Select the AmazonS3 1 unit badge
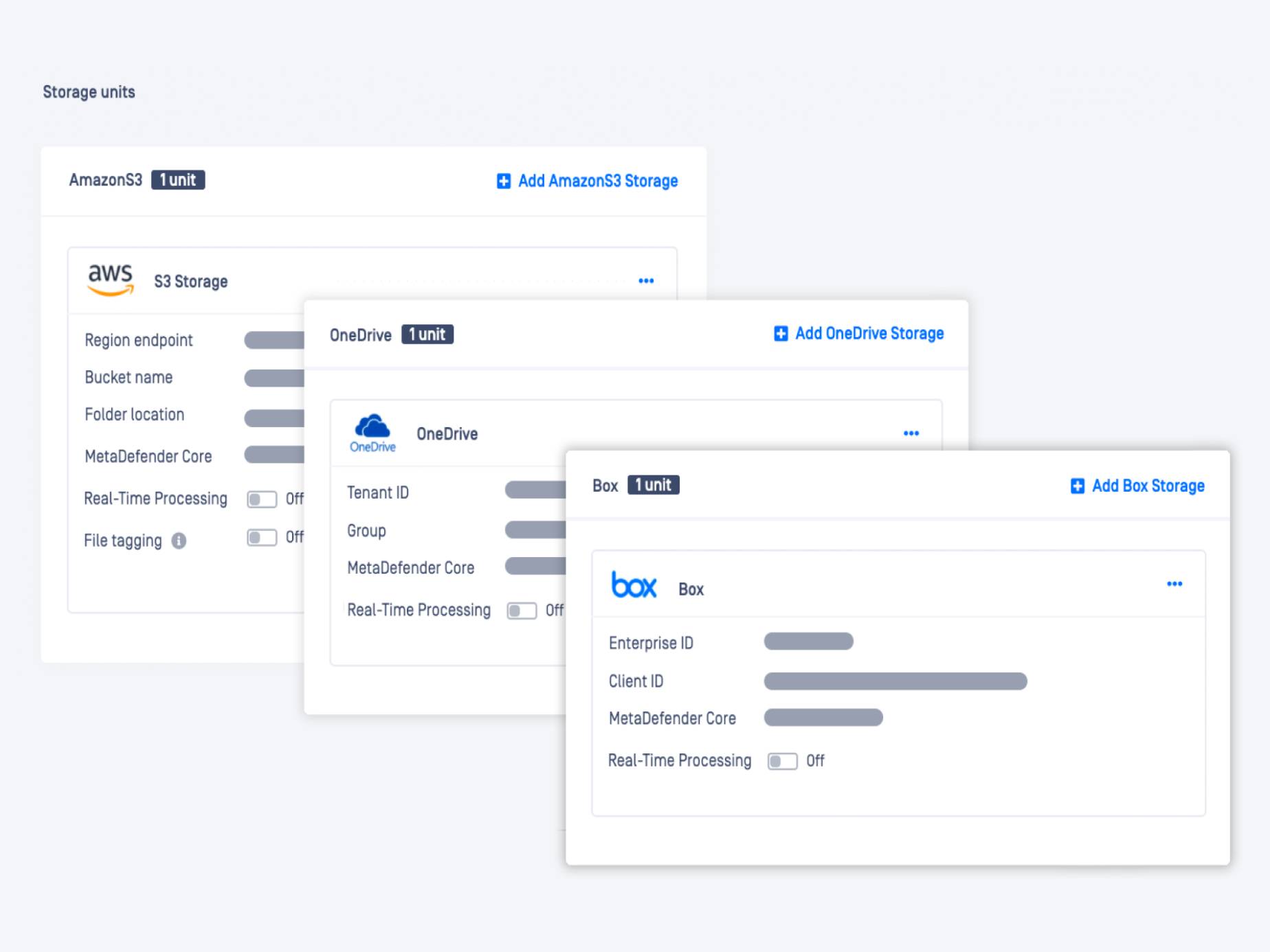Screen dimensions: 1270x952 [x=177, y=180]
